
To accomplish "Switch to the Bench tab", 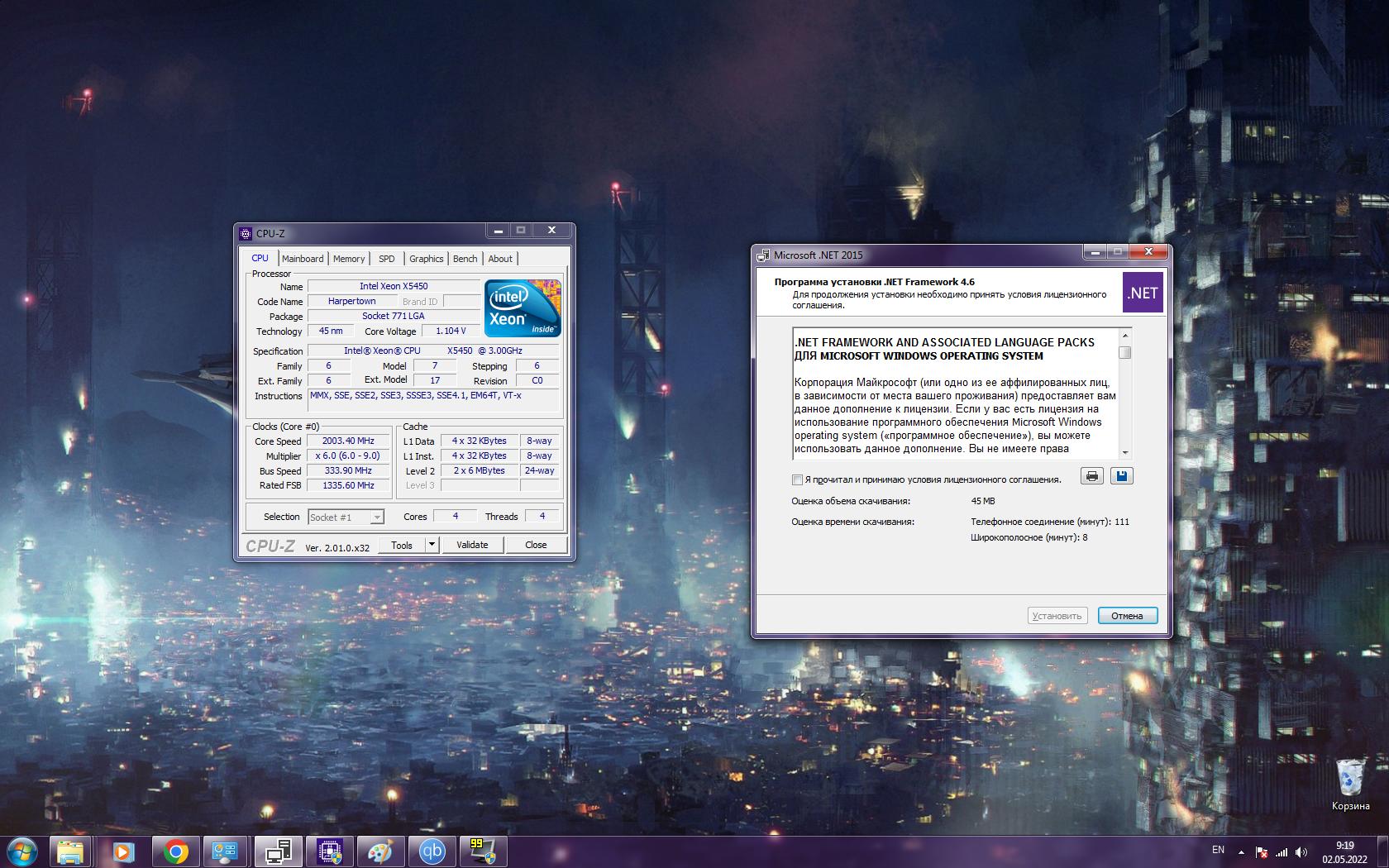I will click(465, 259).
